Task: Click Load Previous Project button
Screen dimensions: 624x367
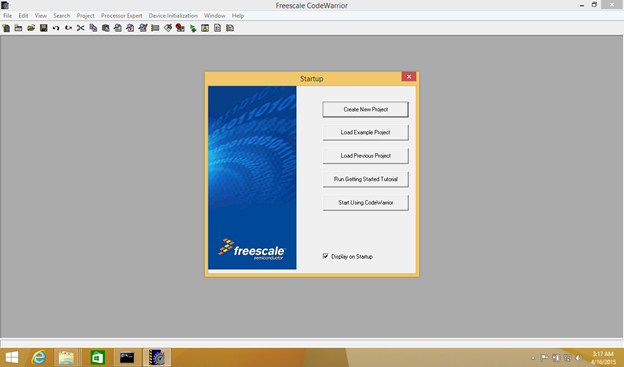Action: click(x=365, y=156)
